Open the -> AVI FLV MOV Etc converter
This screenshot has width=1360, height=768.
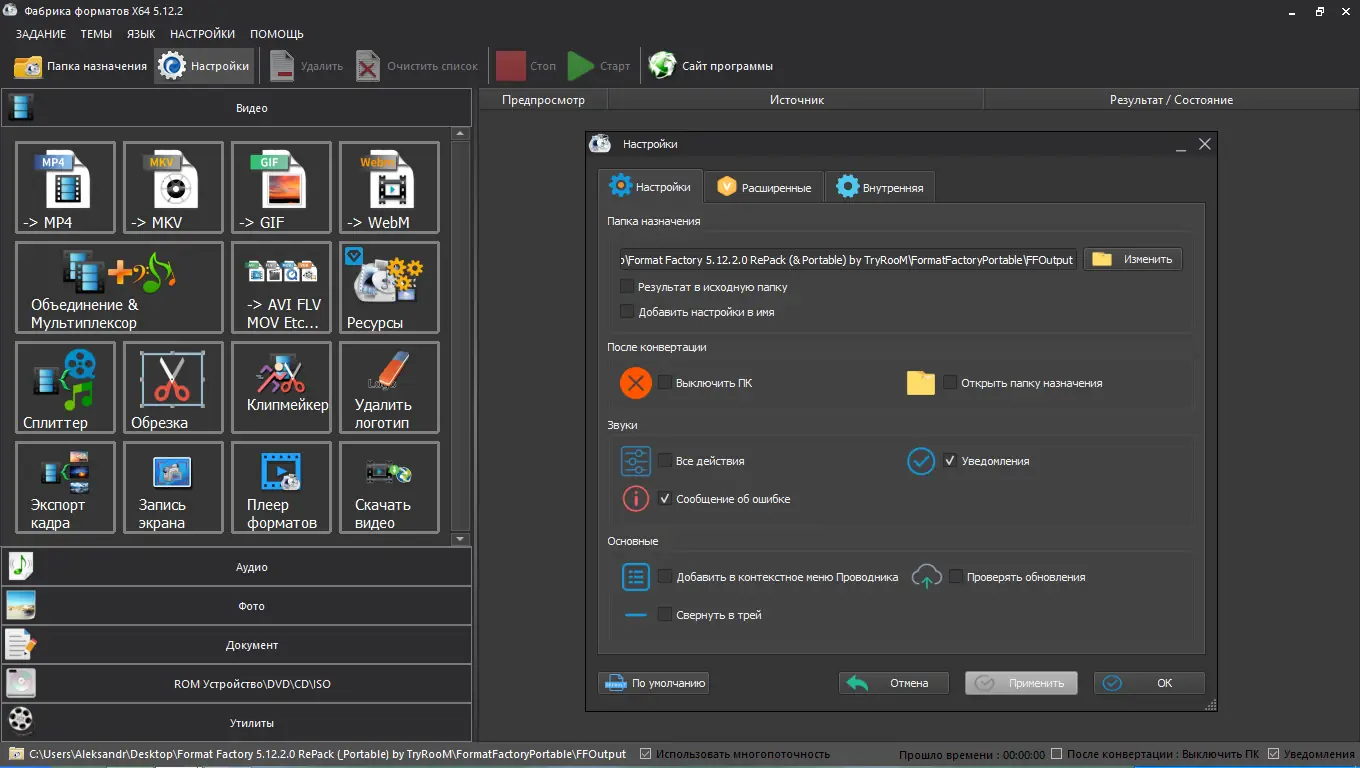[x=282, y=288]
